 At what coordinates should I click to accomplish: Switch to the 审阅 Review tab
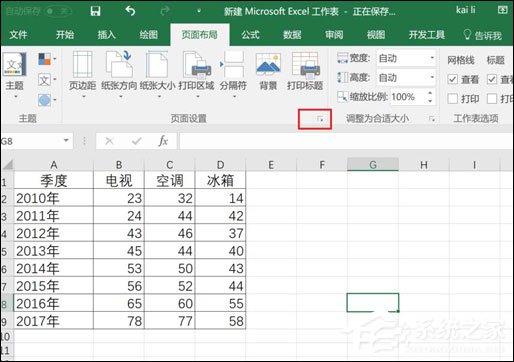(334, 35)
